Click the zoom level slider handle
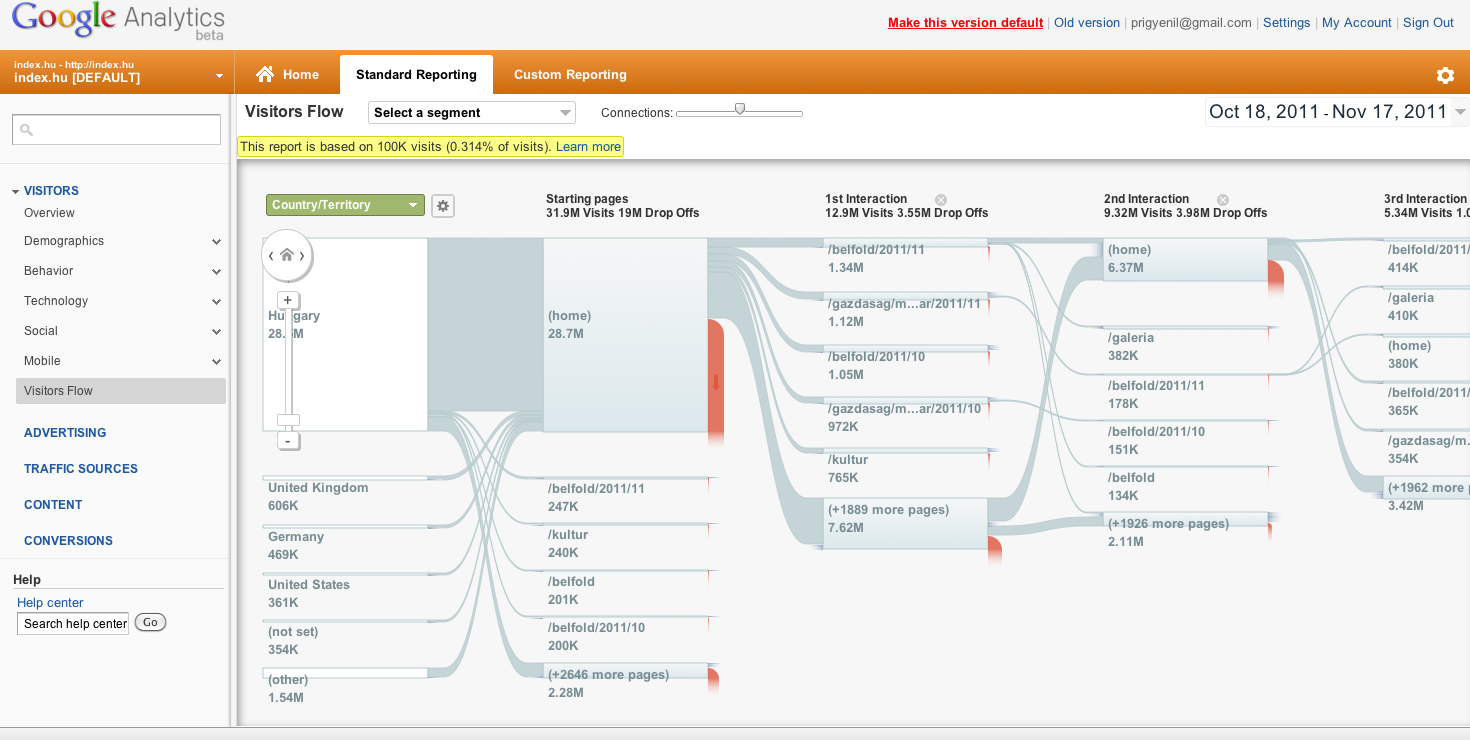Screen dimensions: 1470x740 [x=288, y=421]
